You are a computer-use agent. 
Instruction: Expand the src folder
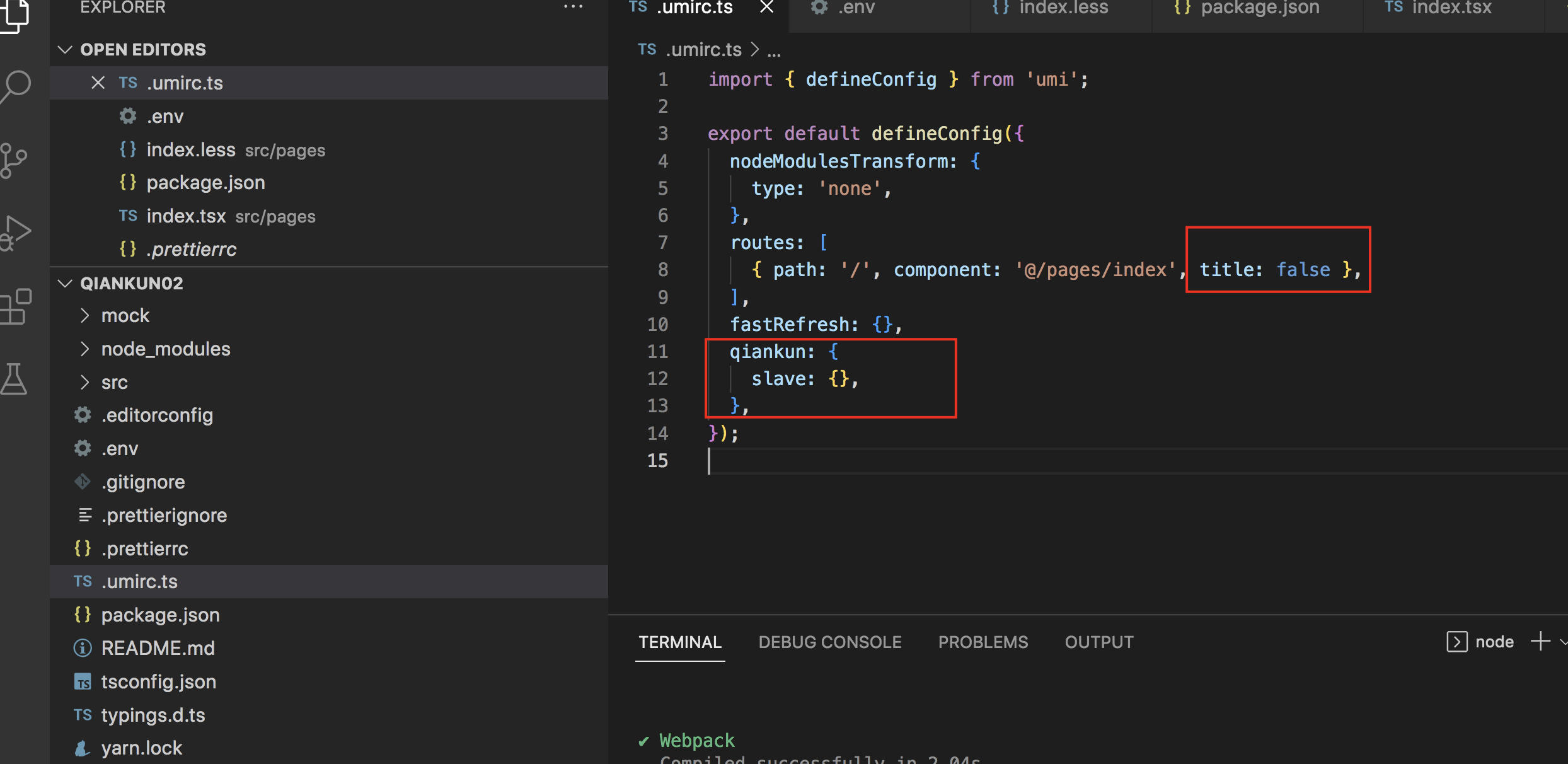114,382
